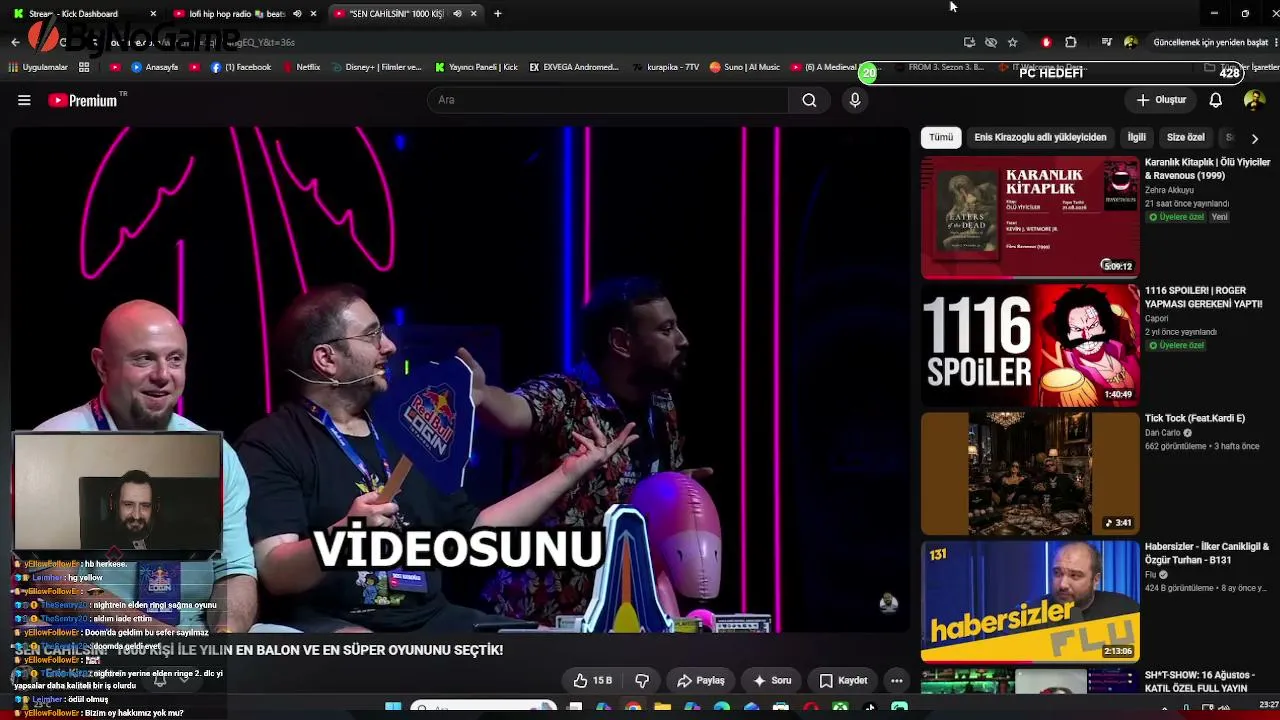Click the YouTube search magnifier button

coord(809,100)
